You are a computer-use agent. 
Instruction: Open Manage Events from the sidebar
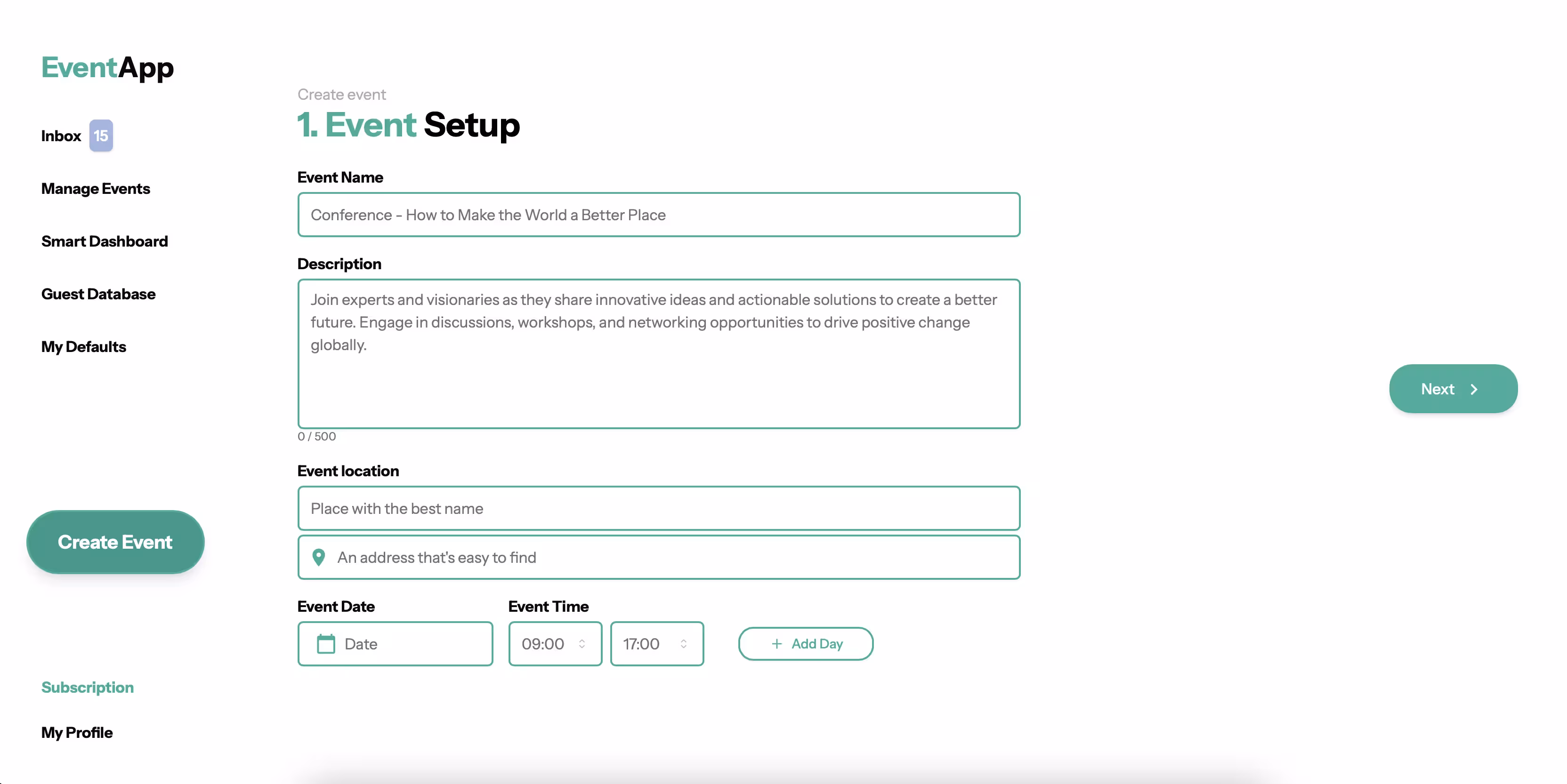pyautogui.click(x=96, y=188)
